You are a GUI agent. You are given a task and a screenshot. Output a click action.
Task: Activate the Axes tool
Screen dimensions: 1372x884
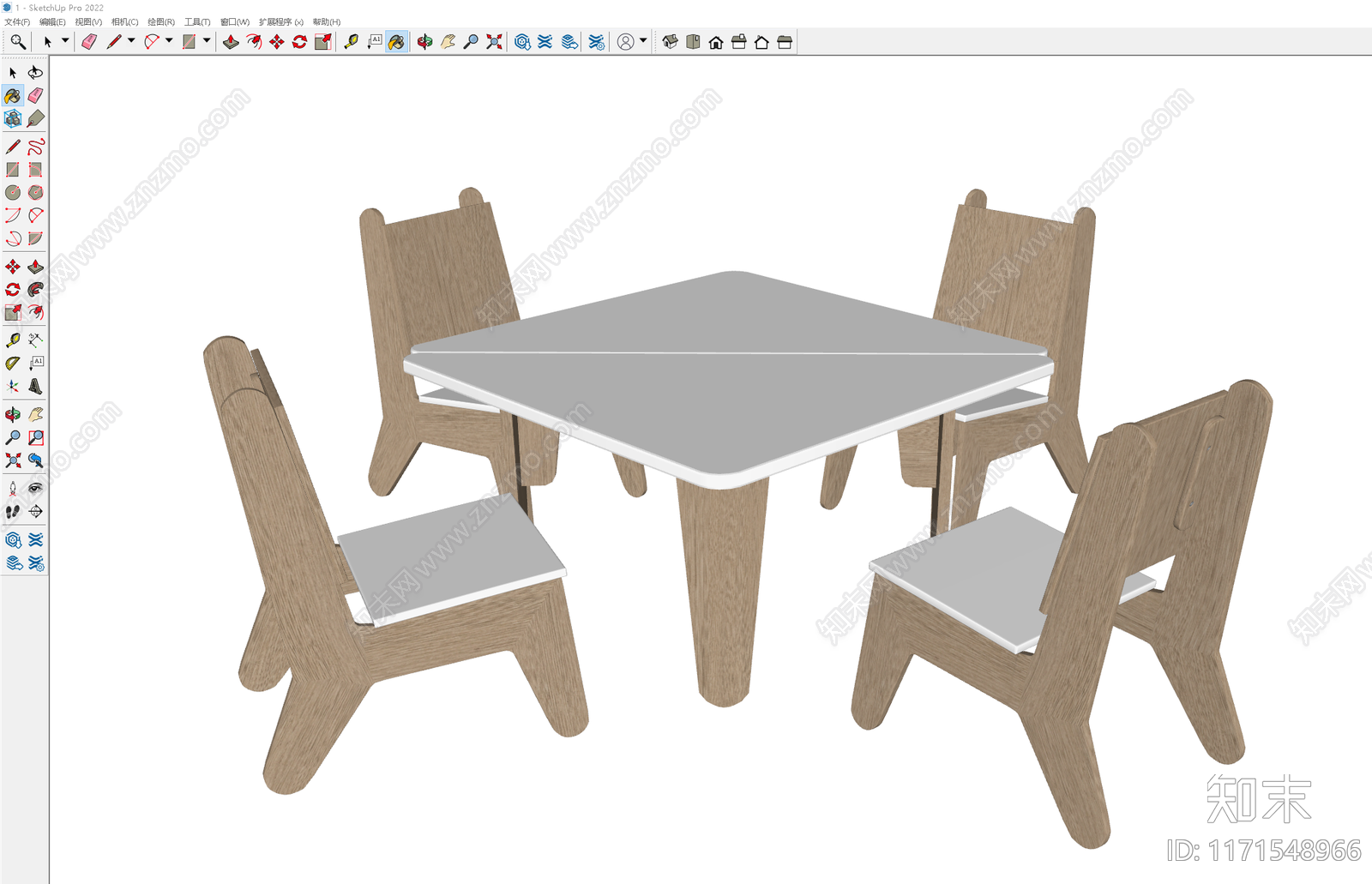[x=13, y=387]
